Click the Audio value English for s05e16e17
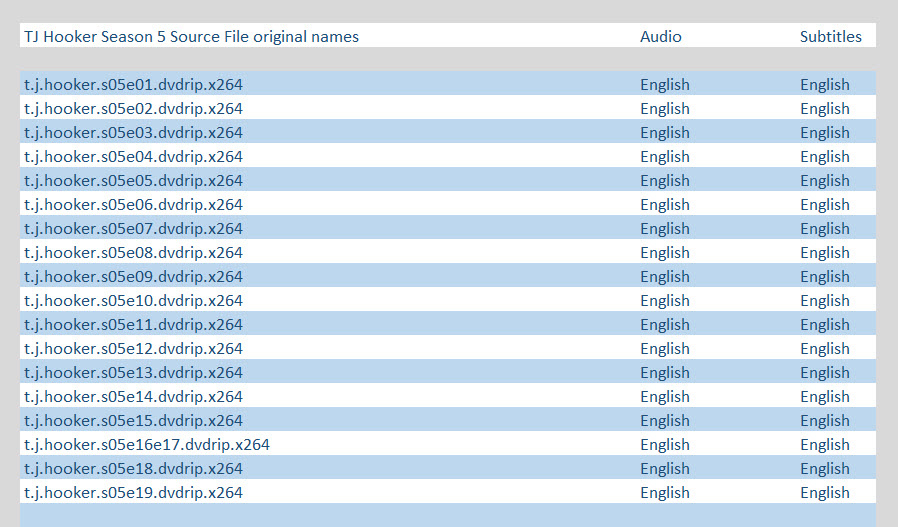 pyautogui.click(x=664, y=446)
